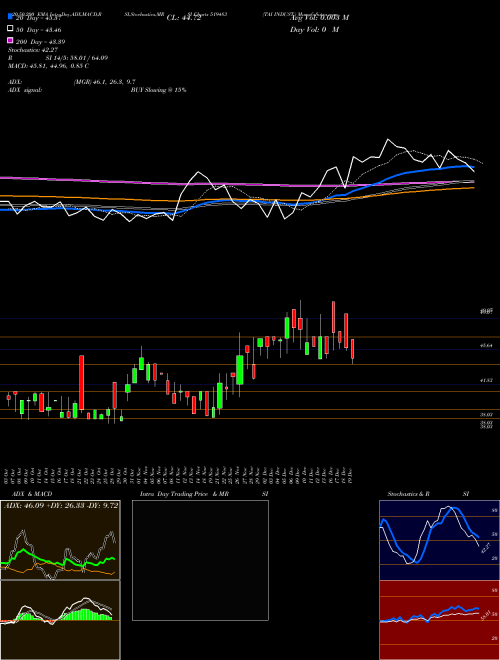
Task: Click the 'BUY Slowing @ 15%' signal text
Action: [x=158, y=90]
